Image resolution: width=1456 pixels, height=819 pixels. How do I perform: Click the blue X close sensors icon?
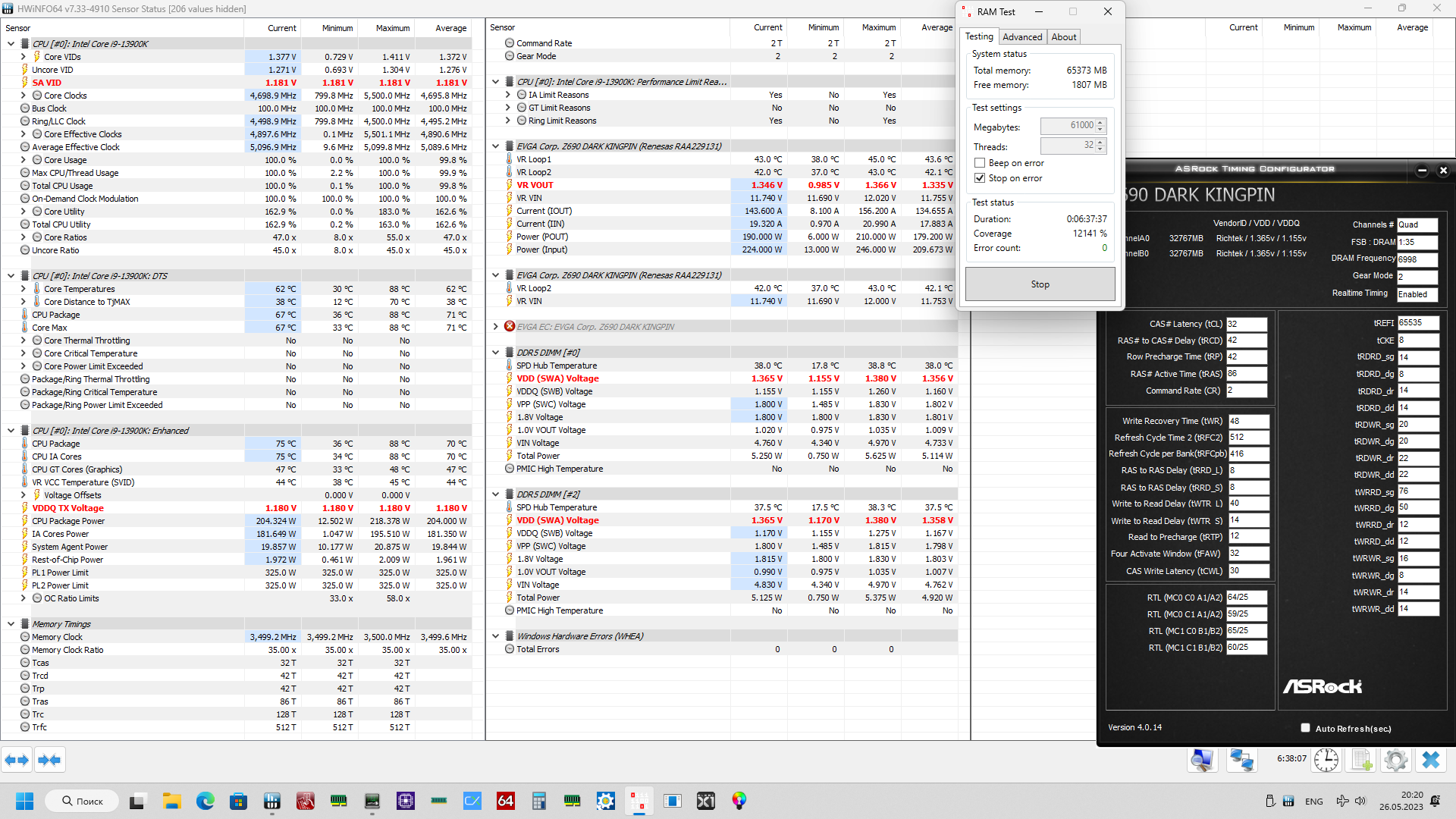coord(1431,759)
